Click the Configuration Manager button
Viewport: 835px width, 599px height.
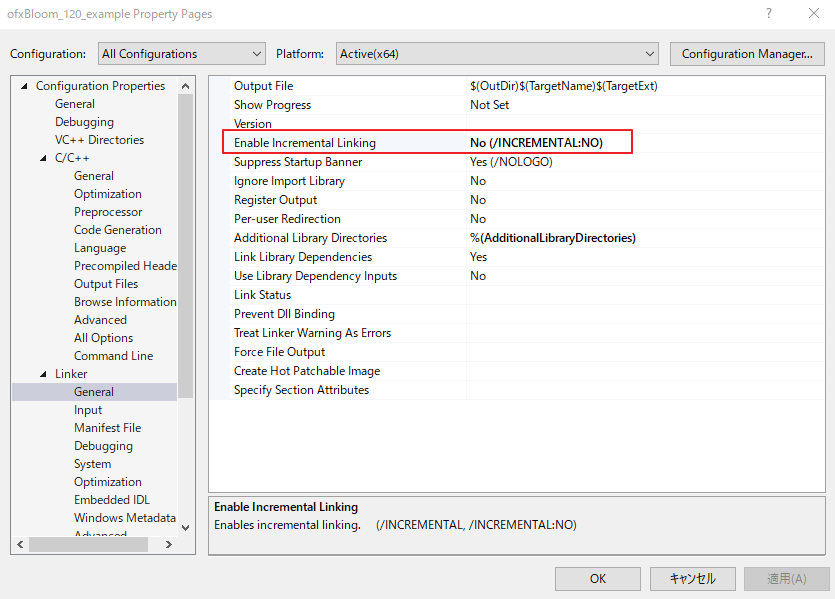click(746, 53)
